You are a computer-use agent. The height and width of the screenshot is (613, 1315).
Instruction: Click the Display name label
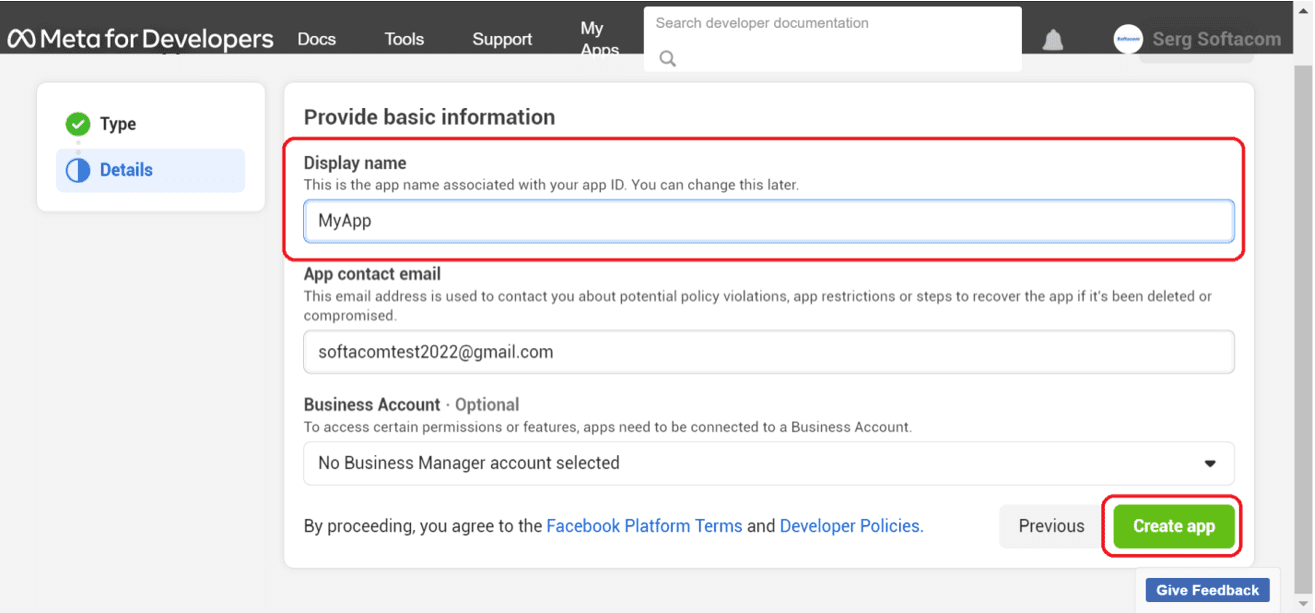click(x=355, y=163)
